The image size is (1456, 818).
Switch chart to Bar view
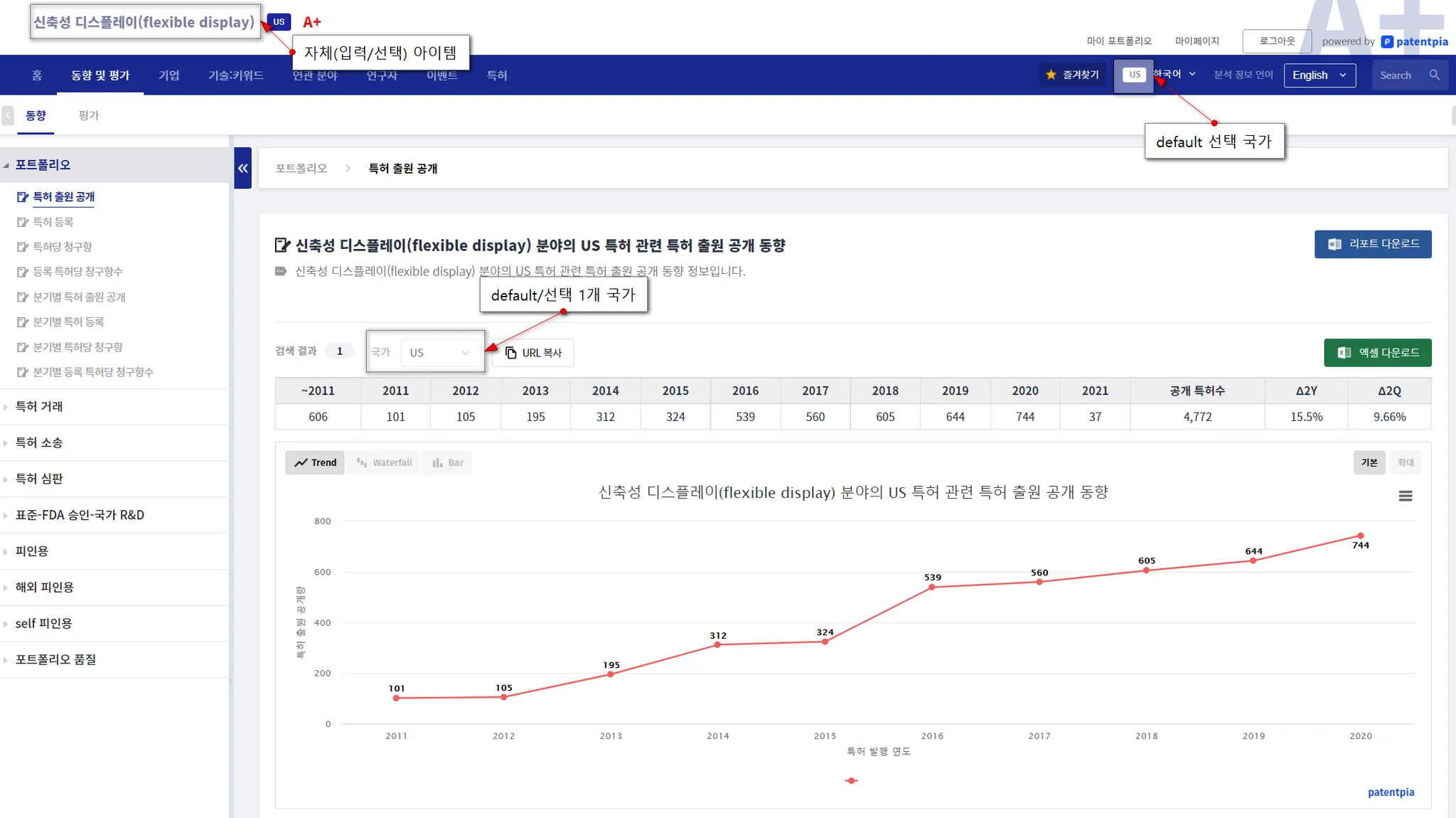pos(447,462)
